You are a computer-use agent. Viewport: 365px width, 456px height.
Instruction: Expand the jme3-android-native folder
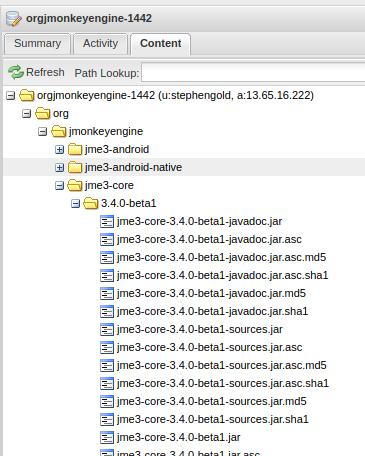(x=59, y=168)
